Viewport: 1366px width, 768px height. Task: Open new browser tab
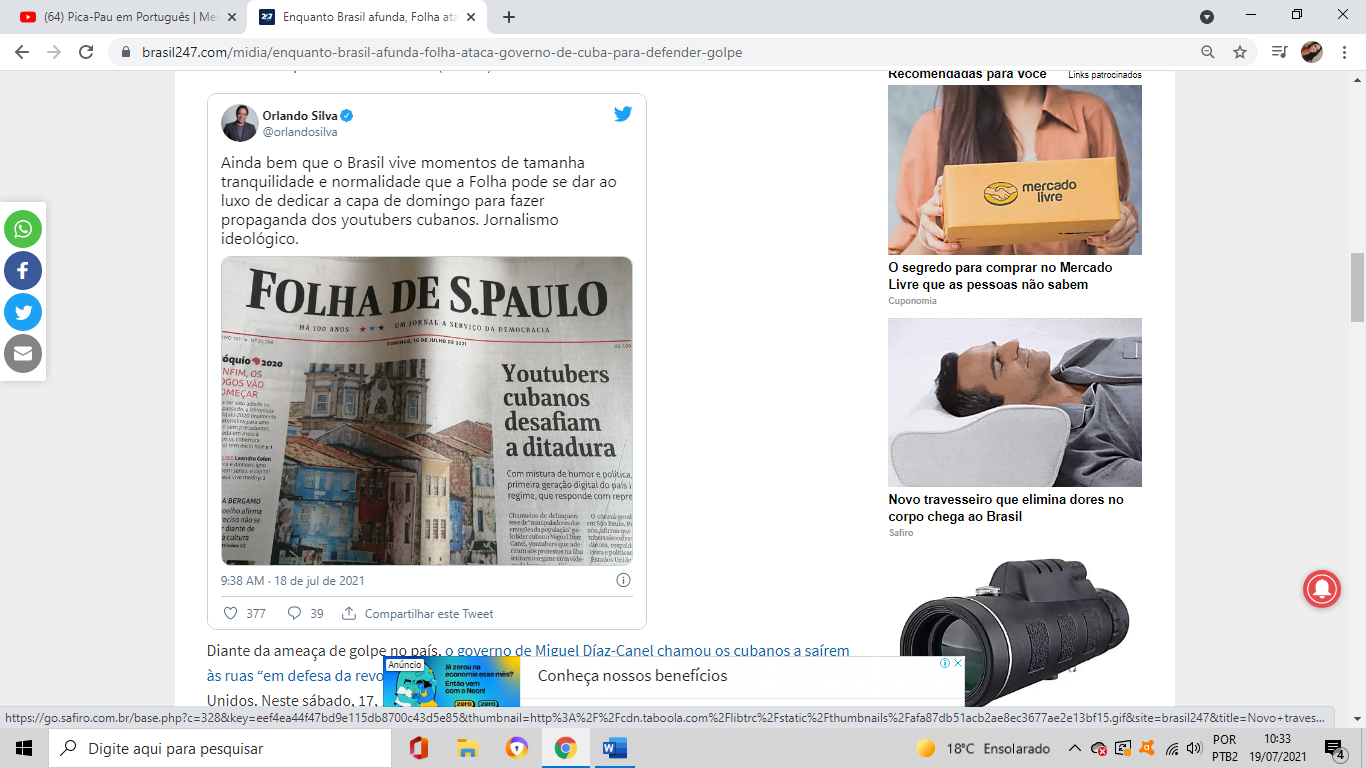pyautogui.click(x=509, y=17)
